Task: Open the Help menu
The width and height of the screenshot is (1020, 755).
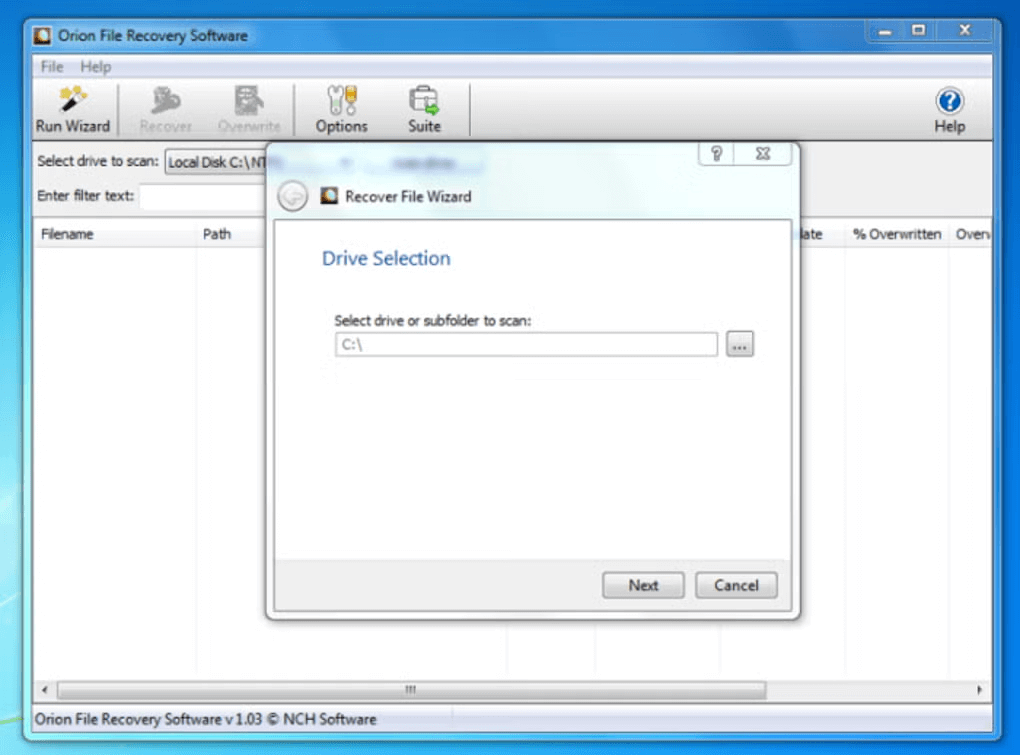Action: (x=96, y=66)
